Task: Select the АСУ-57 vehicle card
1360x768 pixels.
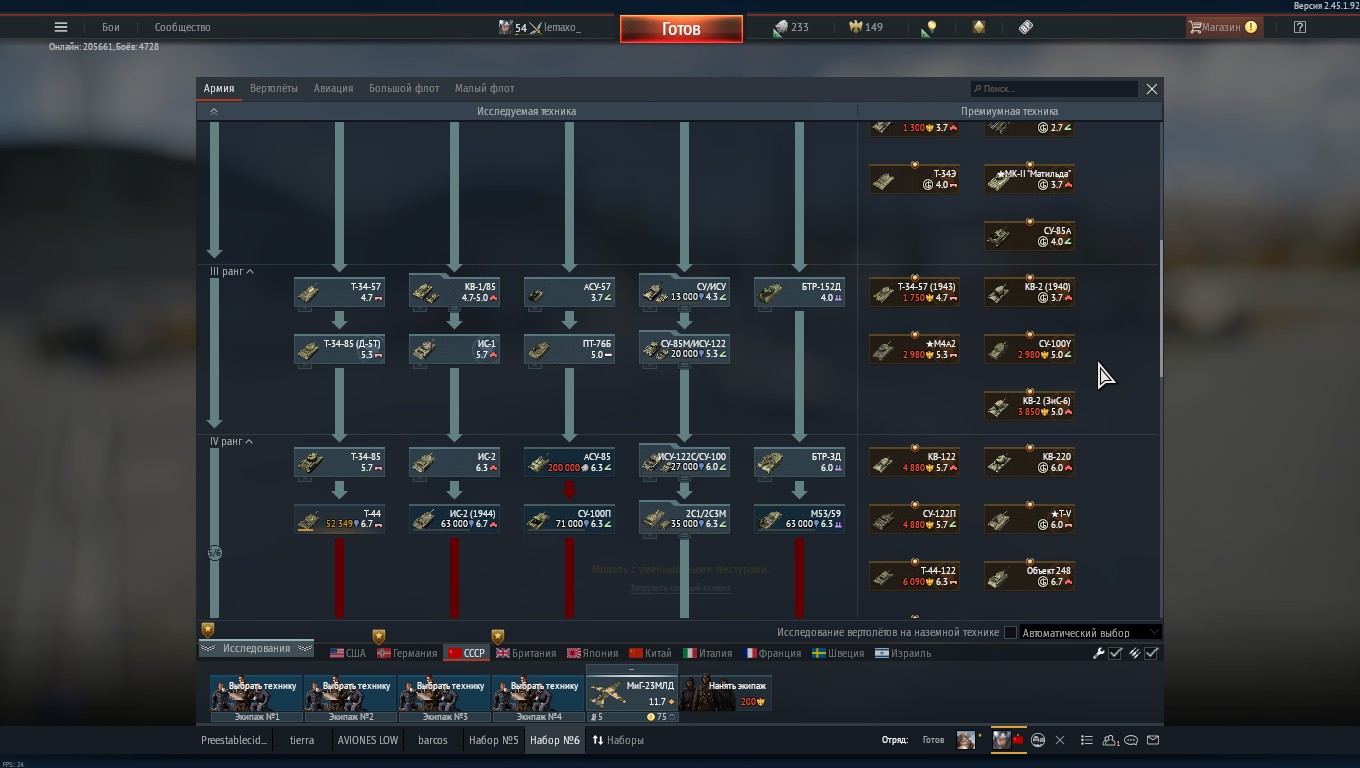Action: click(x=569, y=292)
